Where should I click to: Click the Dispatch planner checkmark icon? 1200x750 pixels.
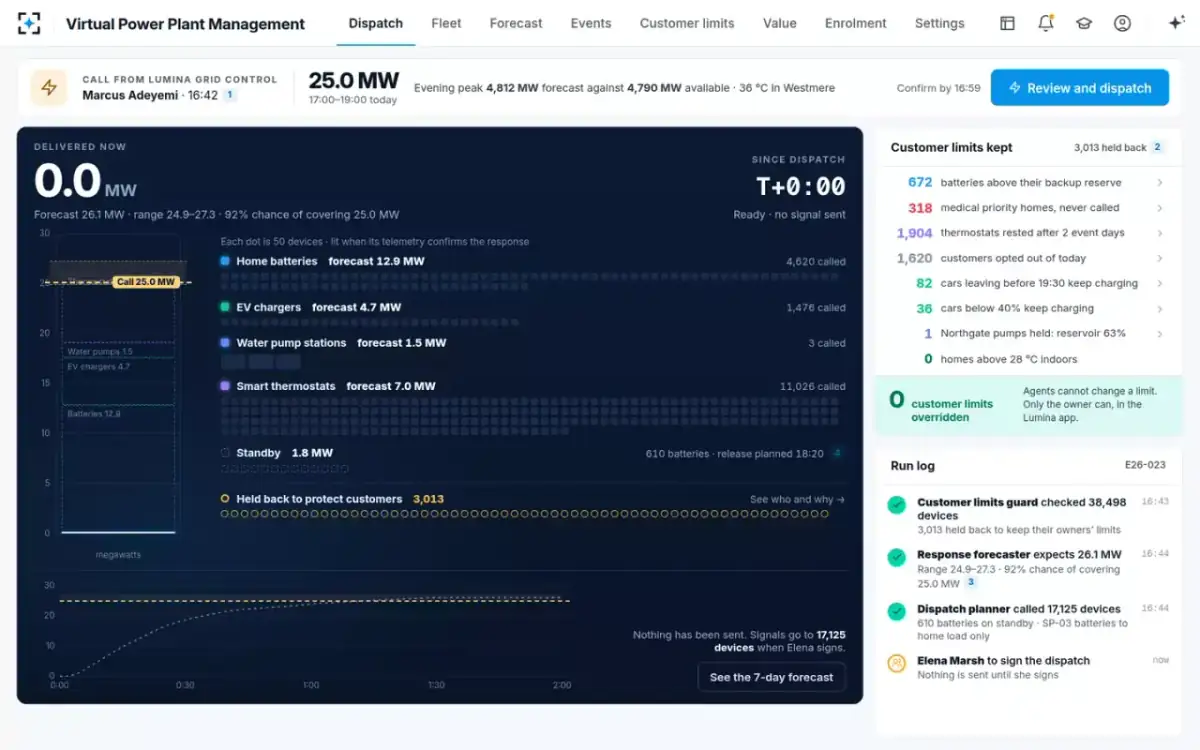[x=896, y=610]
